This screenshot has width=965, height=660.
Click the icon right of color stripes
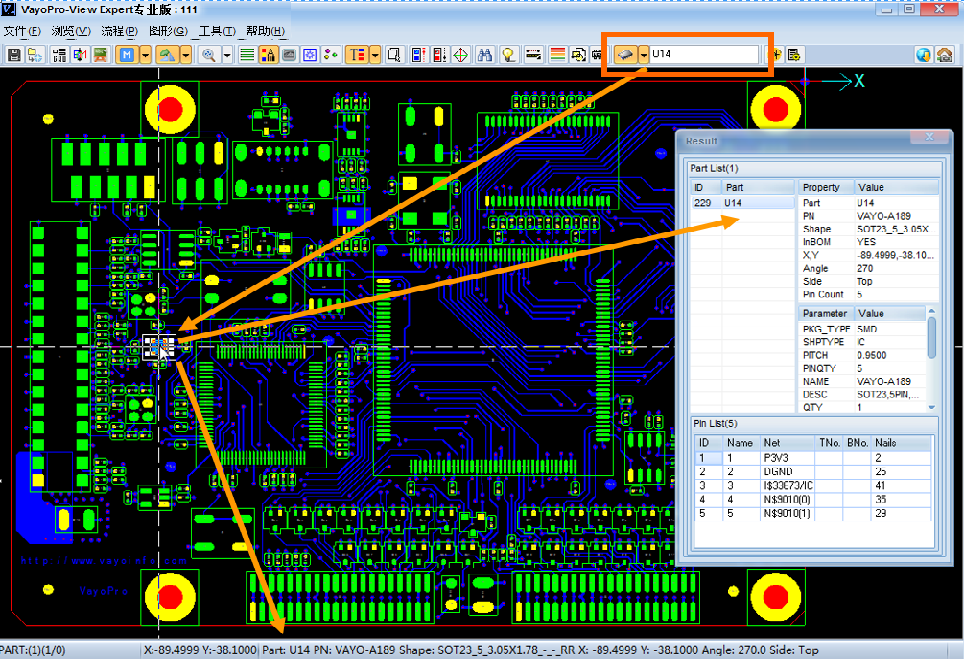(x=579, y=55)
